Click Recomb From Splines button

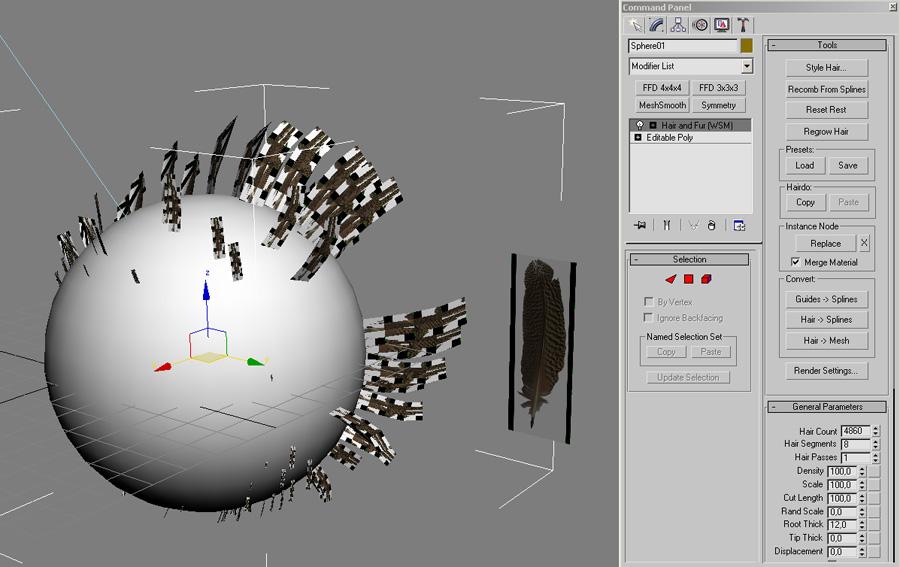(x=827, y=89)
